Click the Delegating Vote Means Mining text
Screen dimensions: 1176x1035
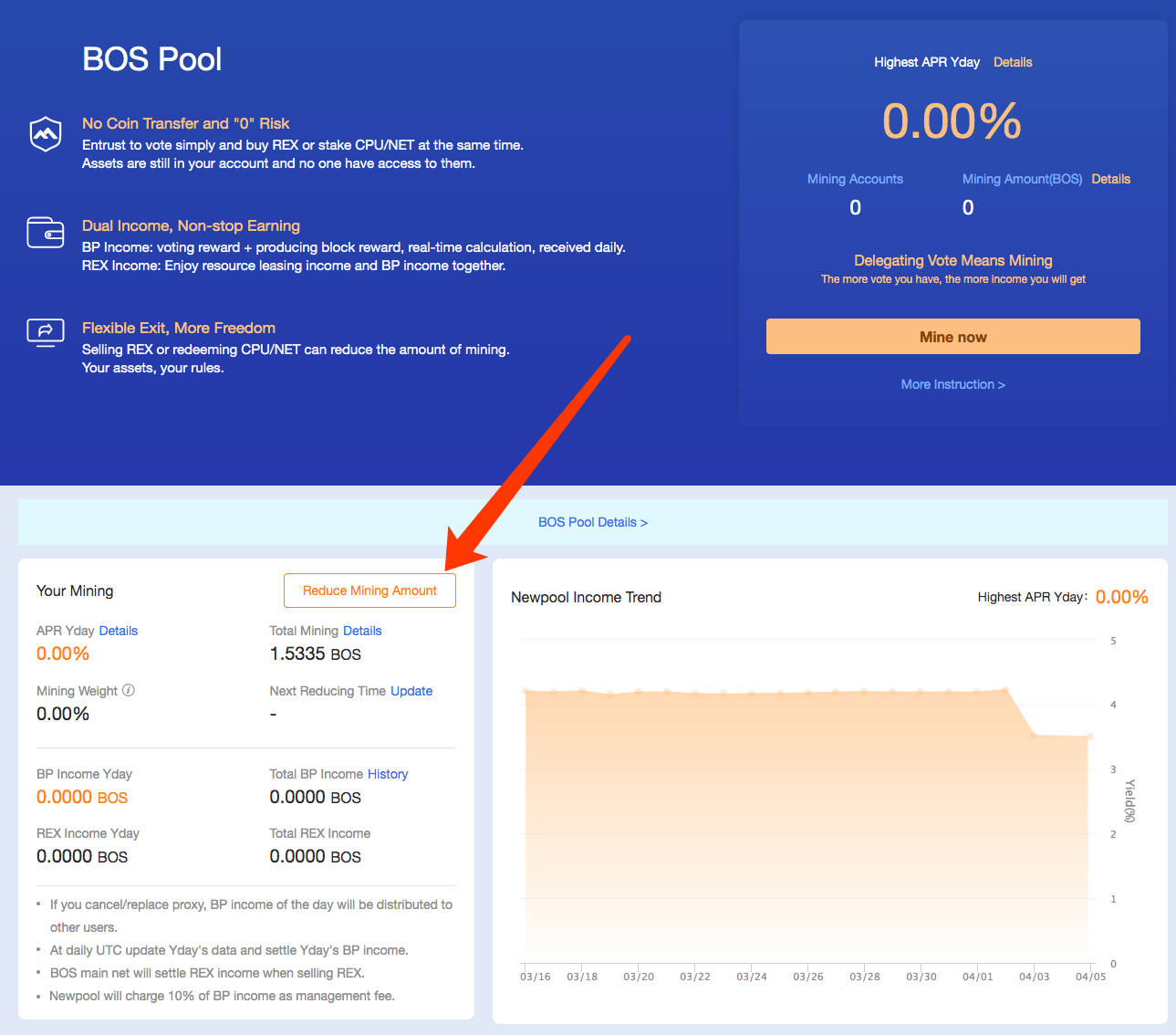pos(953,260)
